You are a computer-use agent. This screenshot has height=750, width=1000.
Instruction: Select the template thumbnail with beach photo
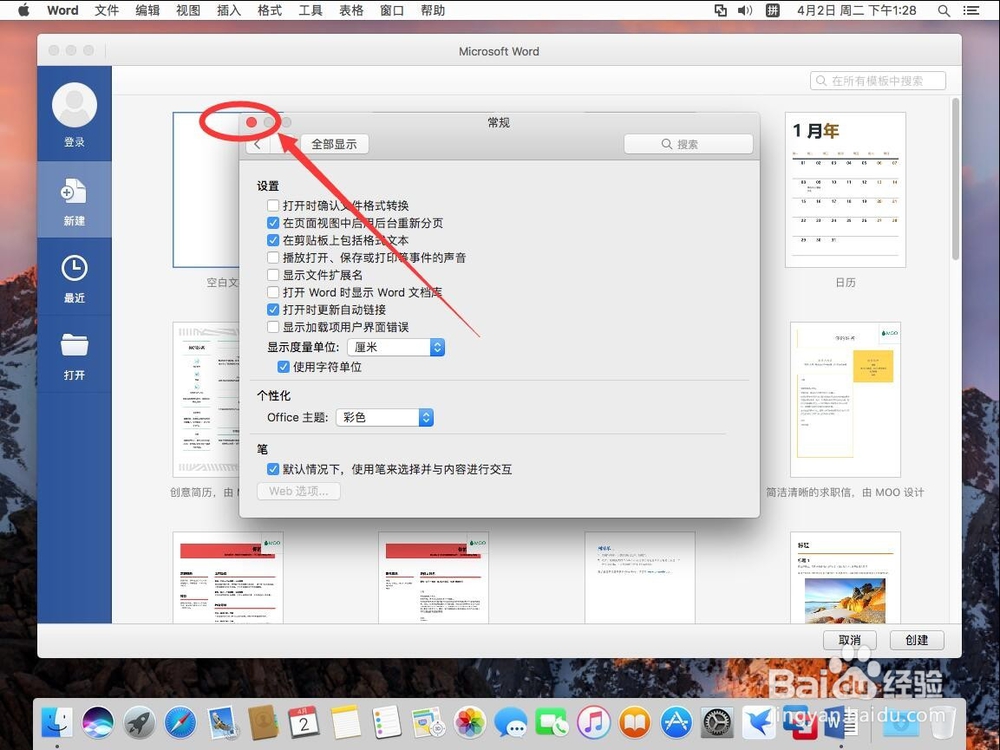[x=845, y=577]
